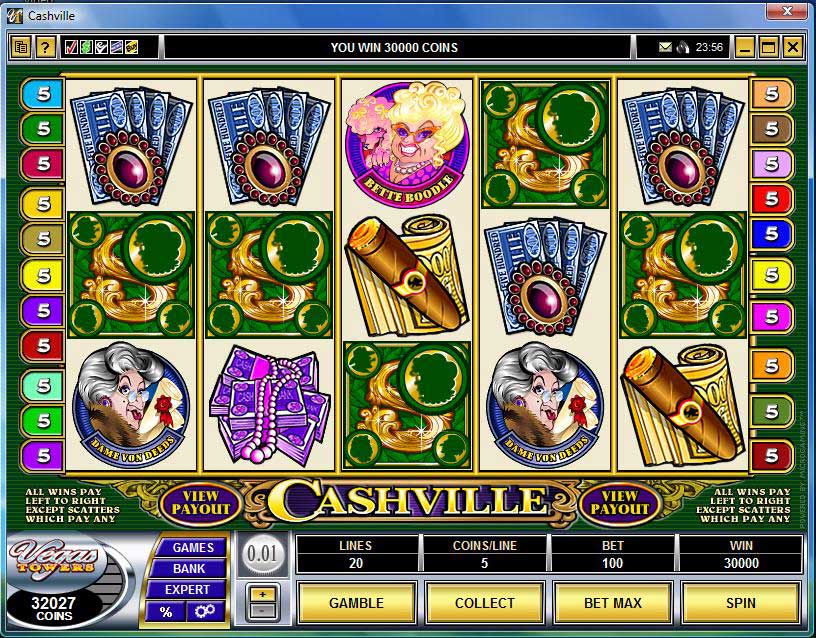The width and height of the screenshot is (816, 638).
Task: Select the light blue payline 5 indicator
Action: coord(43,94)
